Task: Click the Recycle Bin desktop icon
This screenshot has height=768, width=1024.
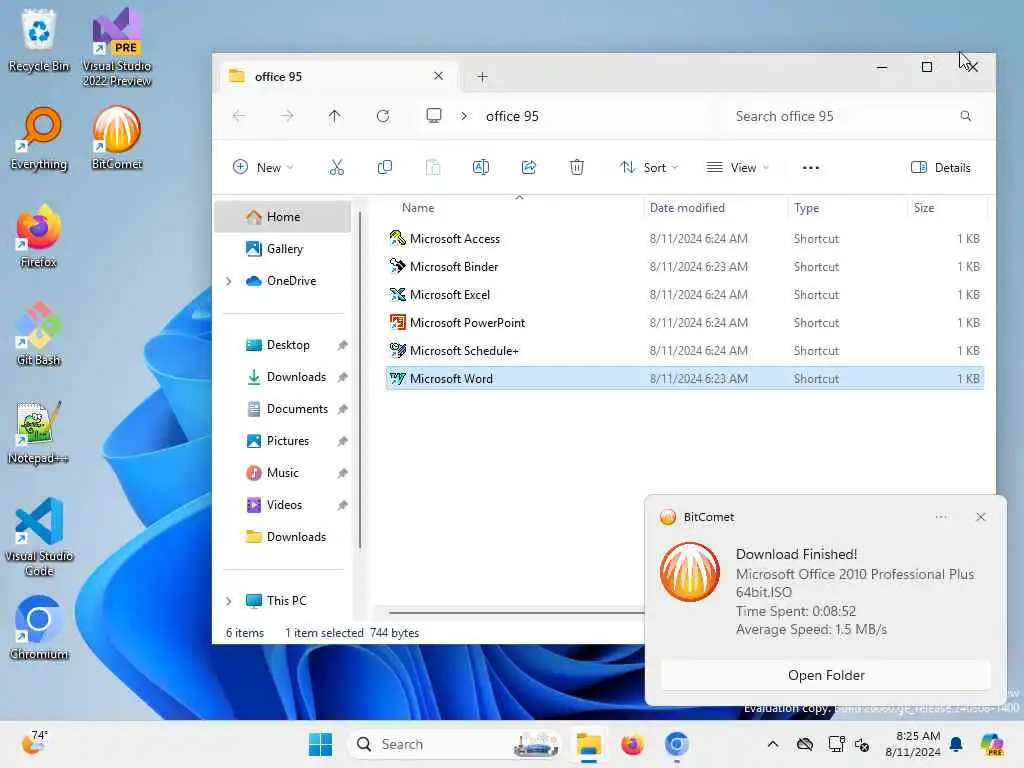Action: pos(39,40)
